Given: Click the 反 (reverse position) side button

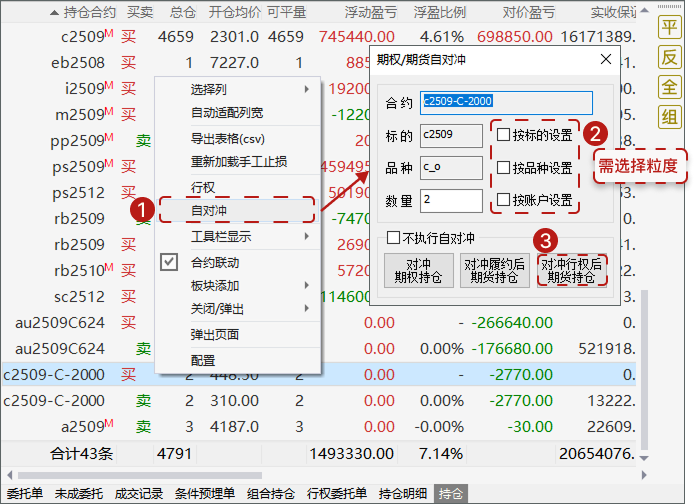Looking at the screenshot, I should click(669, 57).
